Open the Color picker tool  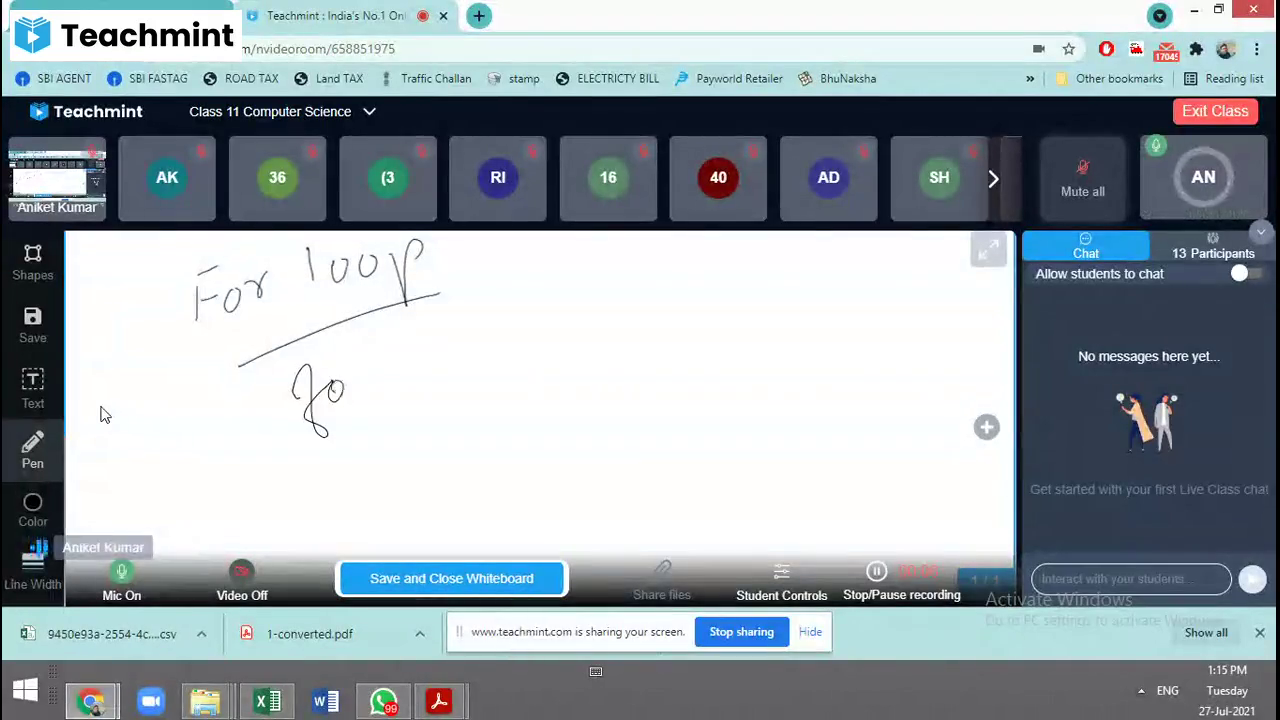click(33, 510)
